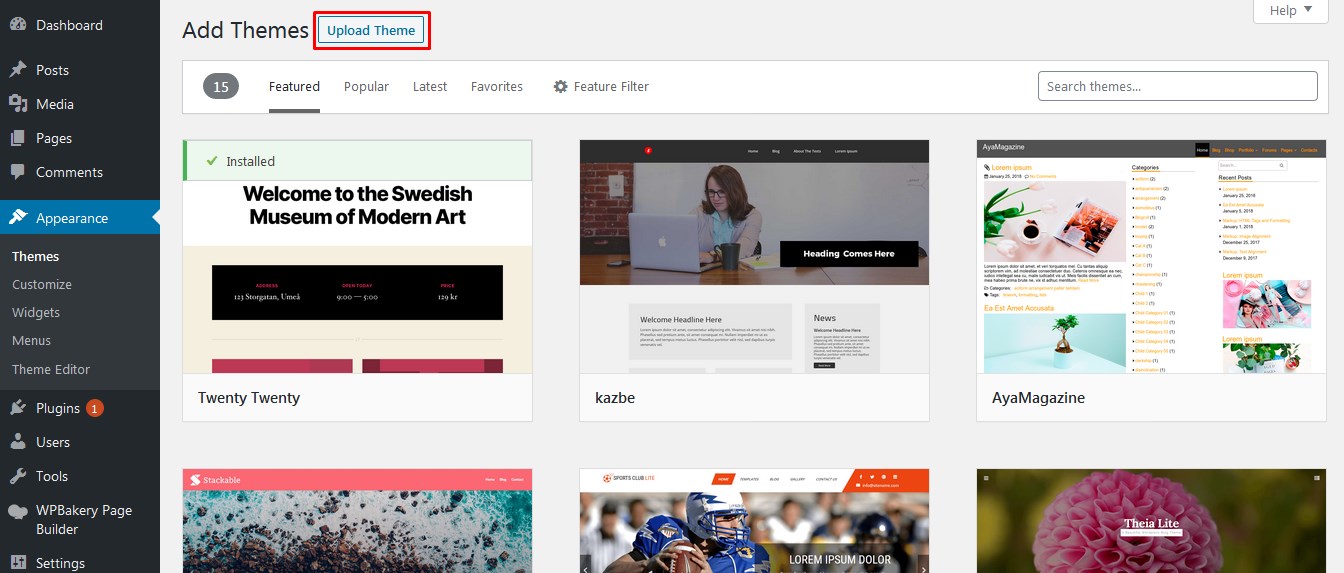Viewport: 1344px width, 573px height.
Task: Click the WPBakery Page Builder cloud icon
Action: click(17, 511)
